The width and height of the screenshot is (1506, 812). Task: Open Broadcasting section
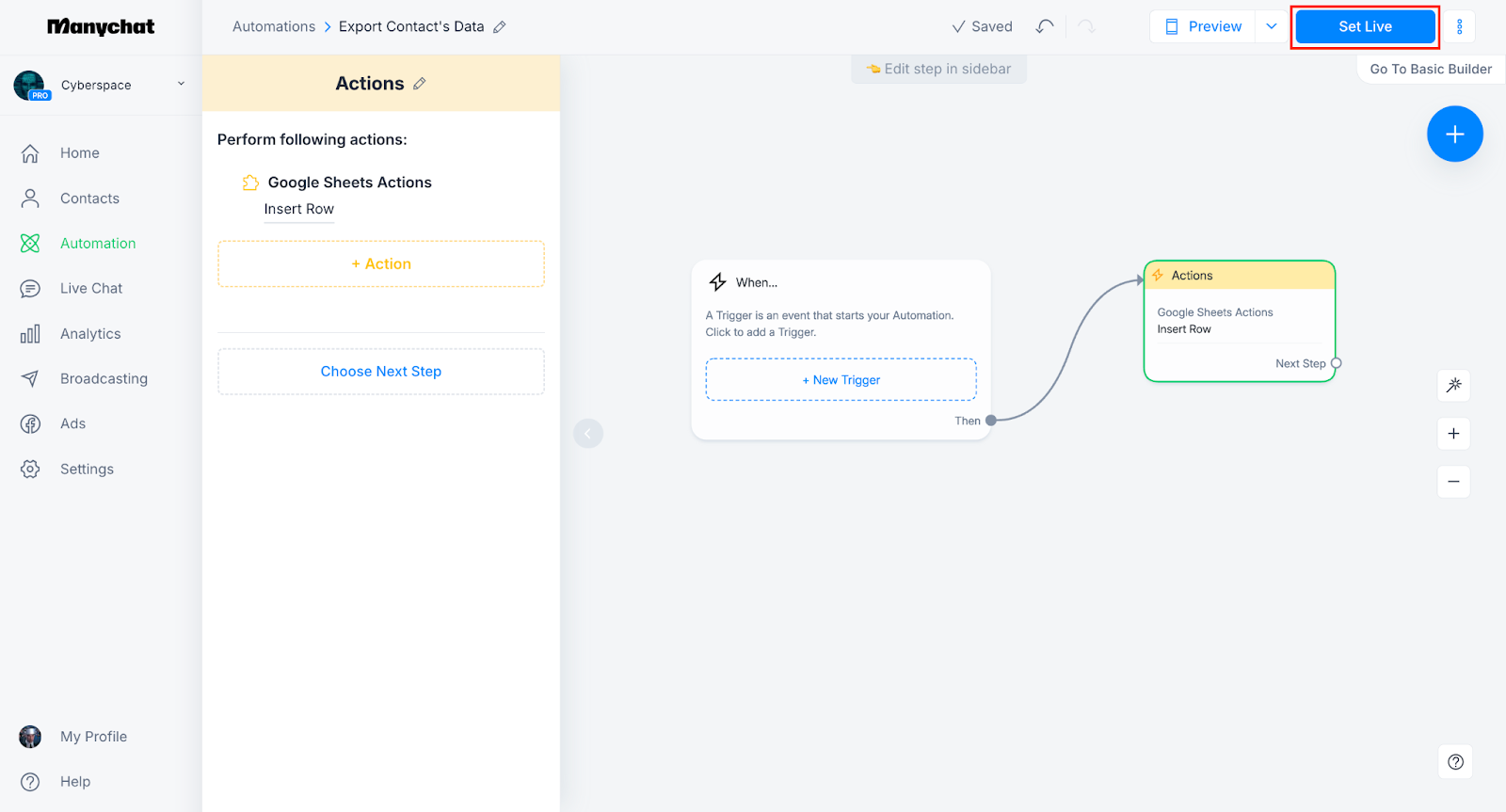(x=104, y=379)
